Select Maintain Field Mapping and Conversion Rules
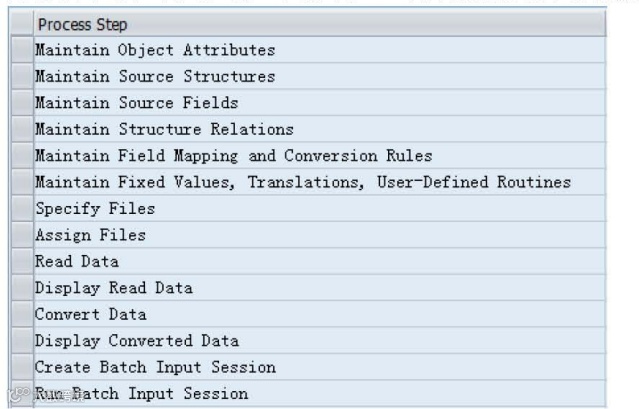Screen dimensions: 639x409 tap(233, 156)
